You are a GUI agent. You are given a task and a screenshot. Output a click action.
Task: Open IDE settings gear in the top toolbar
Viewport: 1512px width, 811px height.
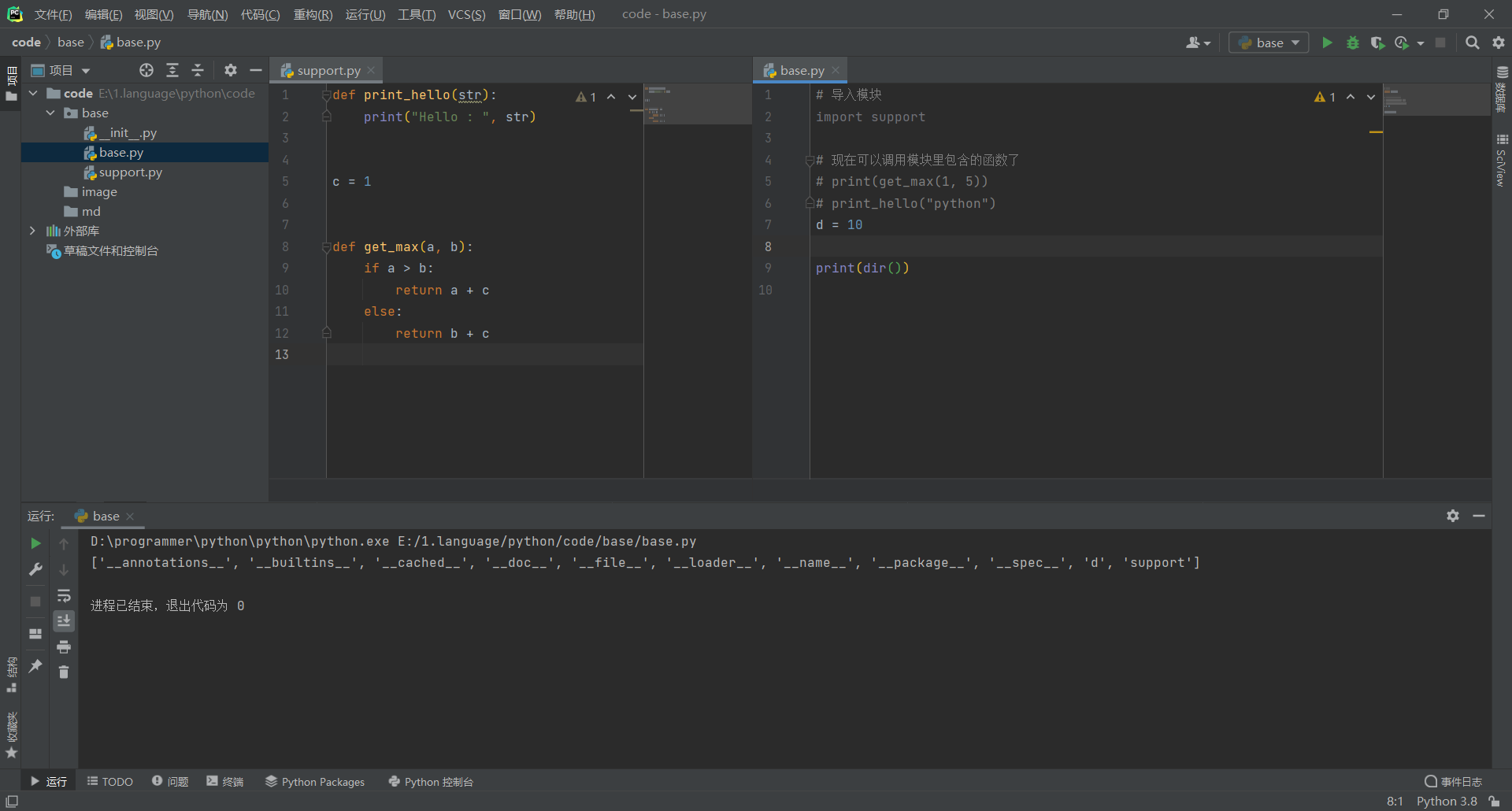click(x=1498, y=43)
